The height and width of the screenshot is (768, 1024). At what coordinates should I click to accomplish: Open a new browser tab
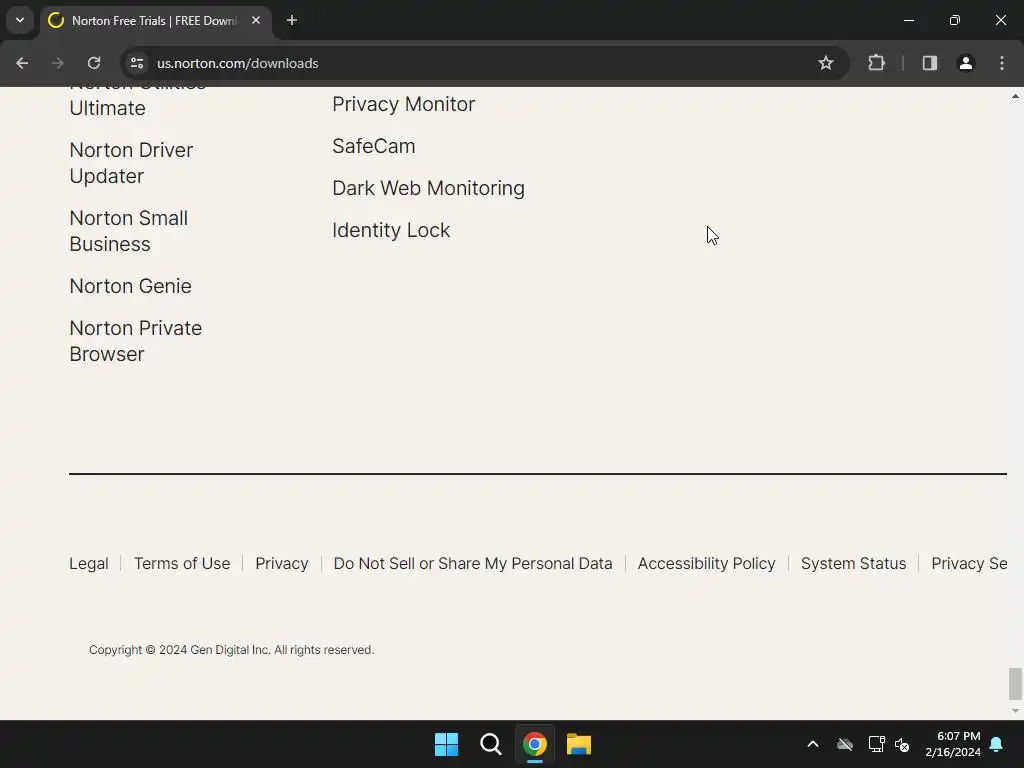(292, 20)
